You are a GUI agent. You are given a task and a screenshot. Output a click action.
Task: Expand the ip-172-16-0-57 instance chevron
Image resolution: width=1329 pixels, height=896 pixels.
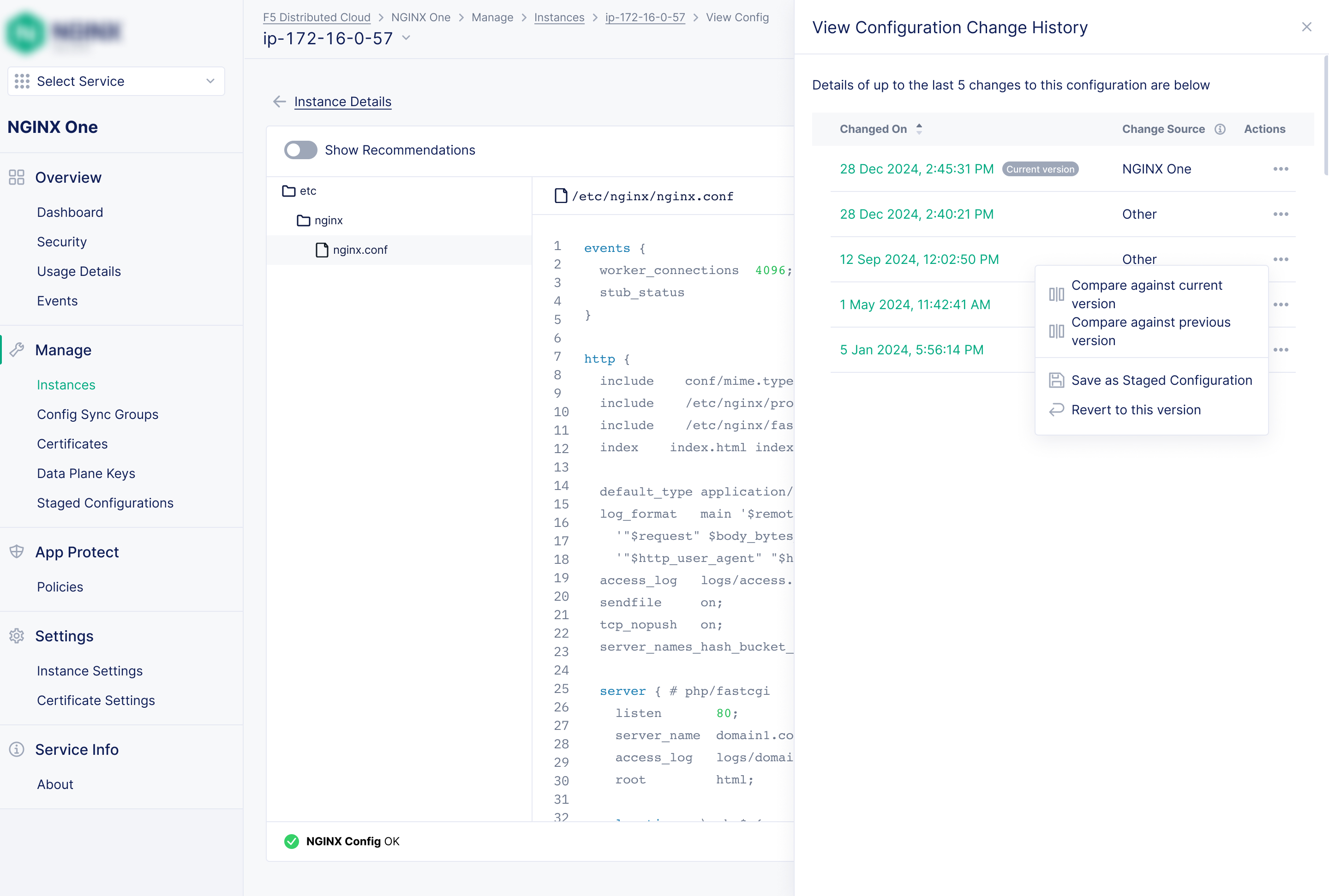(x=406, y=38)
